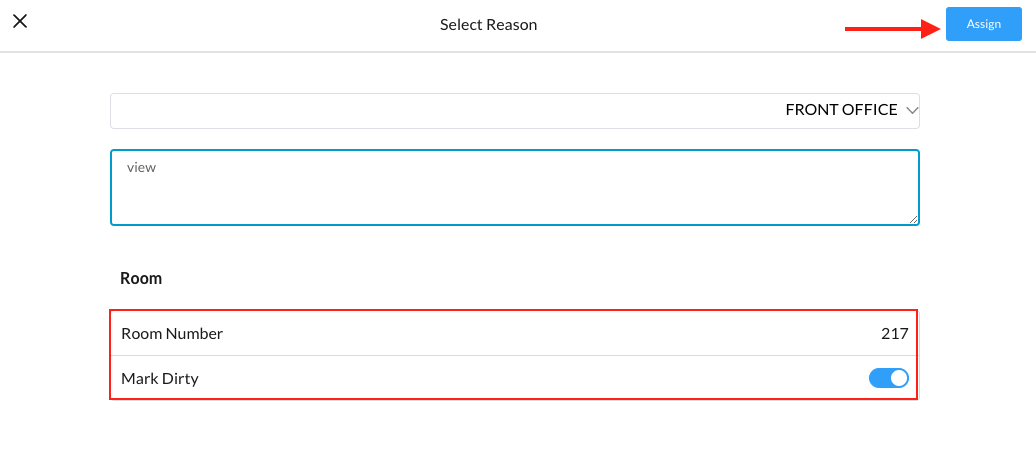Open the FRONT OFFICE reason dropdown
The width and height of the screenshot is (1036, 467).
[514, 111]
